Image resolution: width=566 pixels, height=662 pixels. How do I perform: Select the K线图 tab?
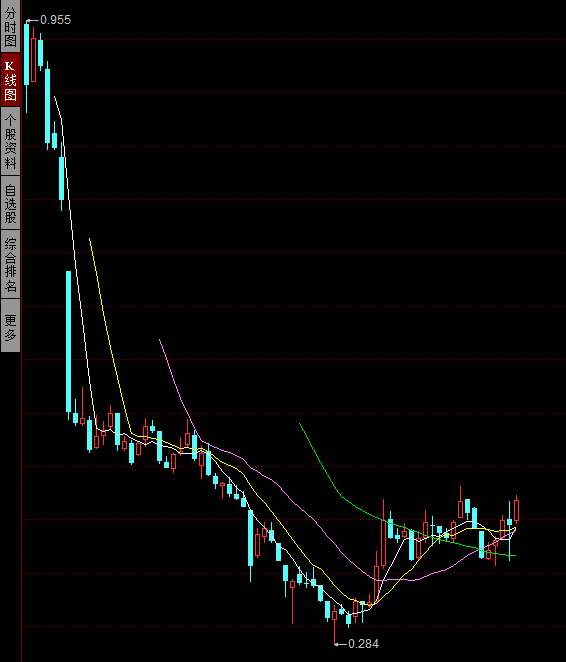tap(10, 79)
